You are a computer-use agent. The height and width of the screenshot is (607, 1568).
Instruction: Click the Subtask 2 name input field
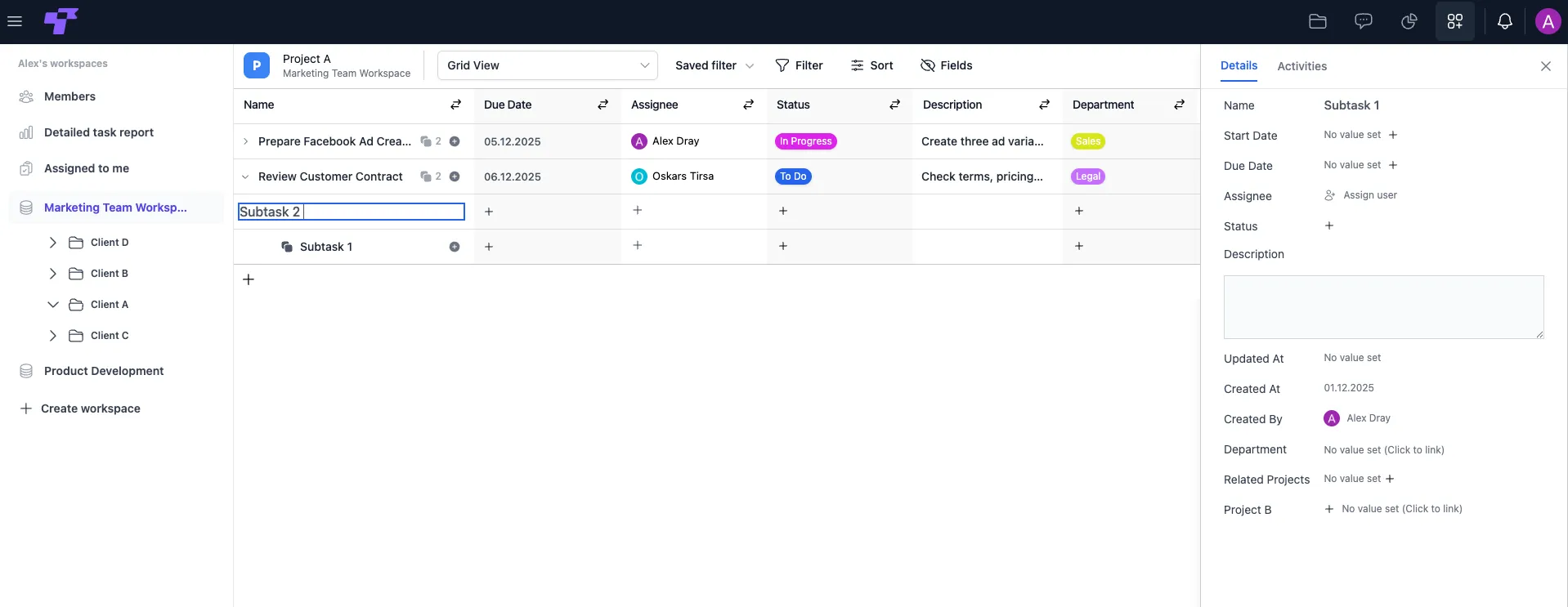click(x=352, y=212)
